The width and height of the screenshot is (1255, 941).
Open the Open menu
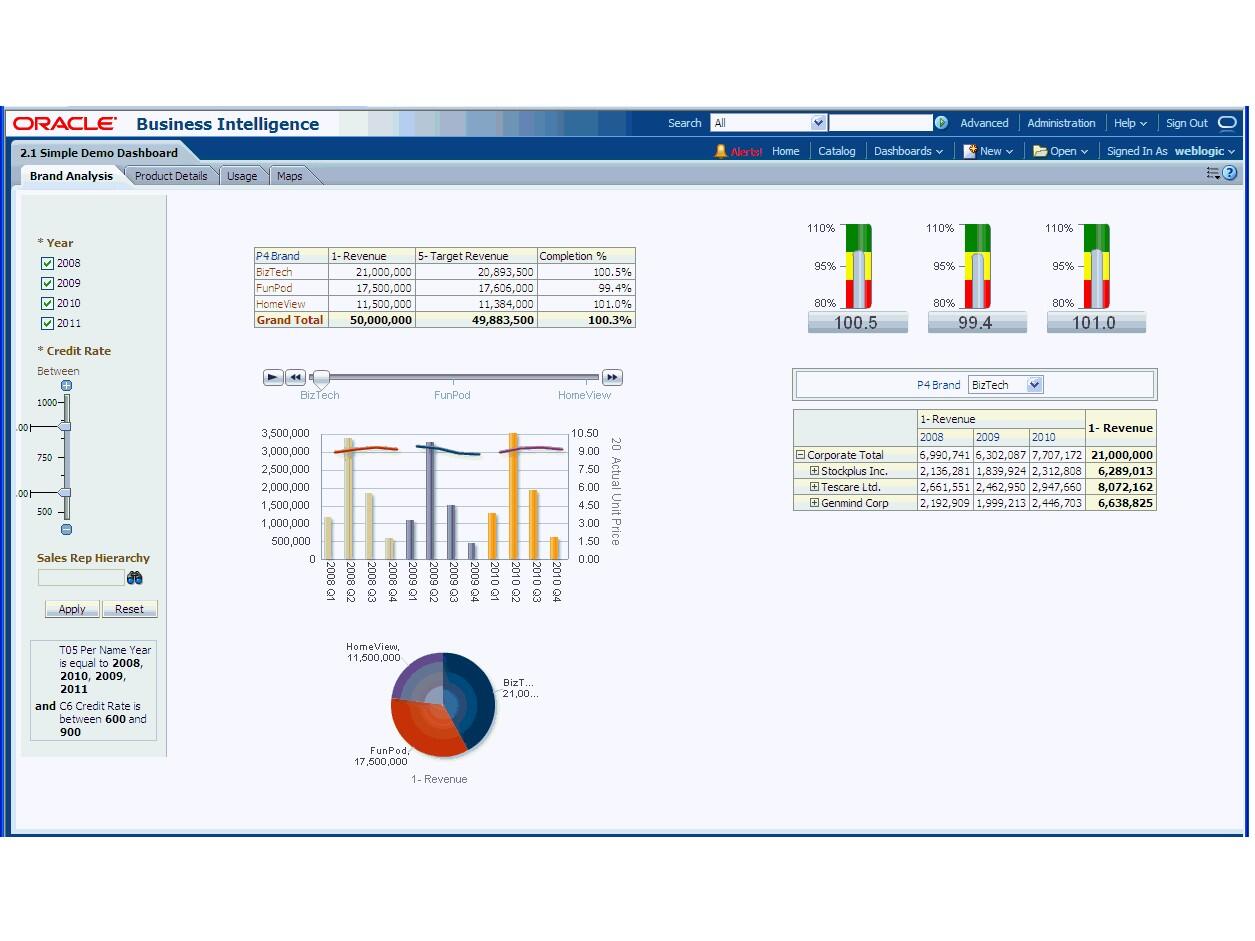pyautogui.click(x=1060, y=151)
